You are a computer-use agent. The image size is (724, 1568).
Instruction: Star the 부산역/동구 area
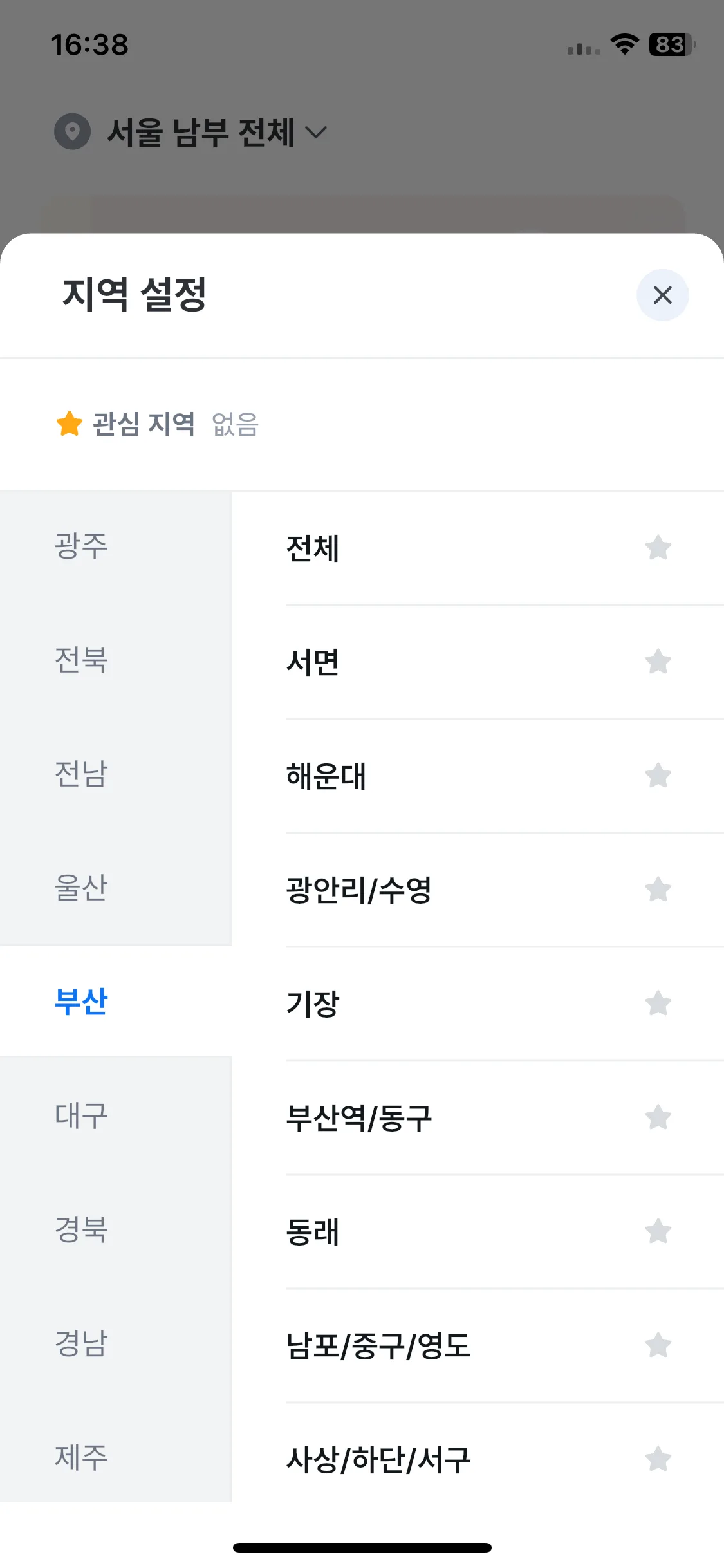click(x=658, y=1117)
